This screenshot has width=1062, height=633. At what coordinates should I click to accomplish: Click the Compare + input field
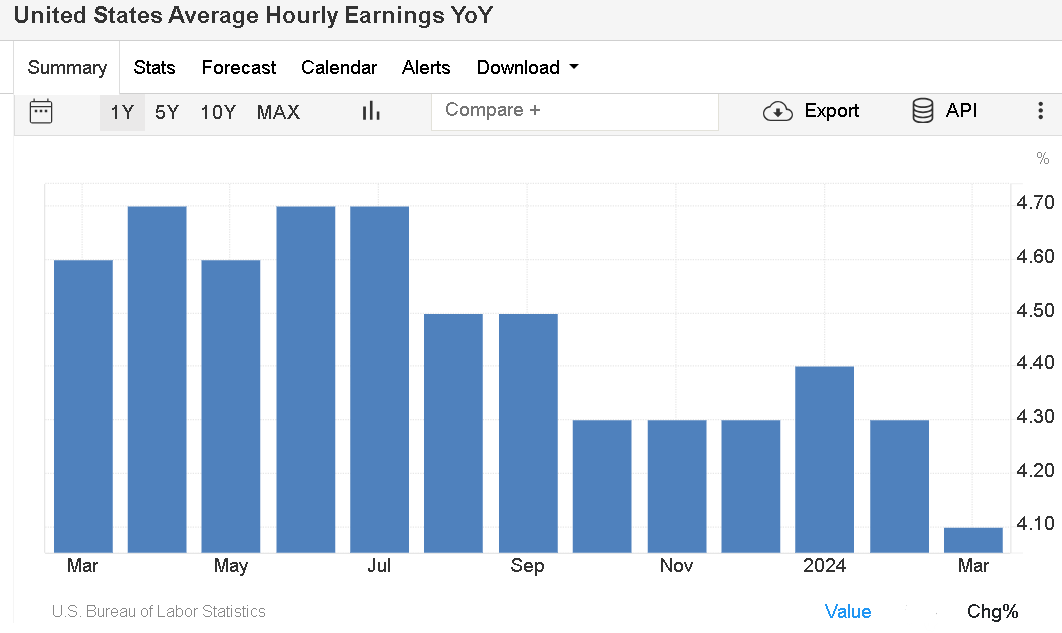pos(574,111)
